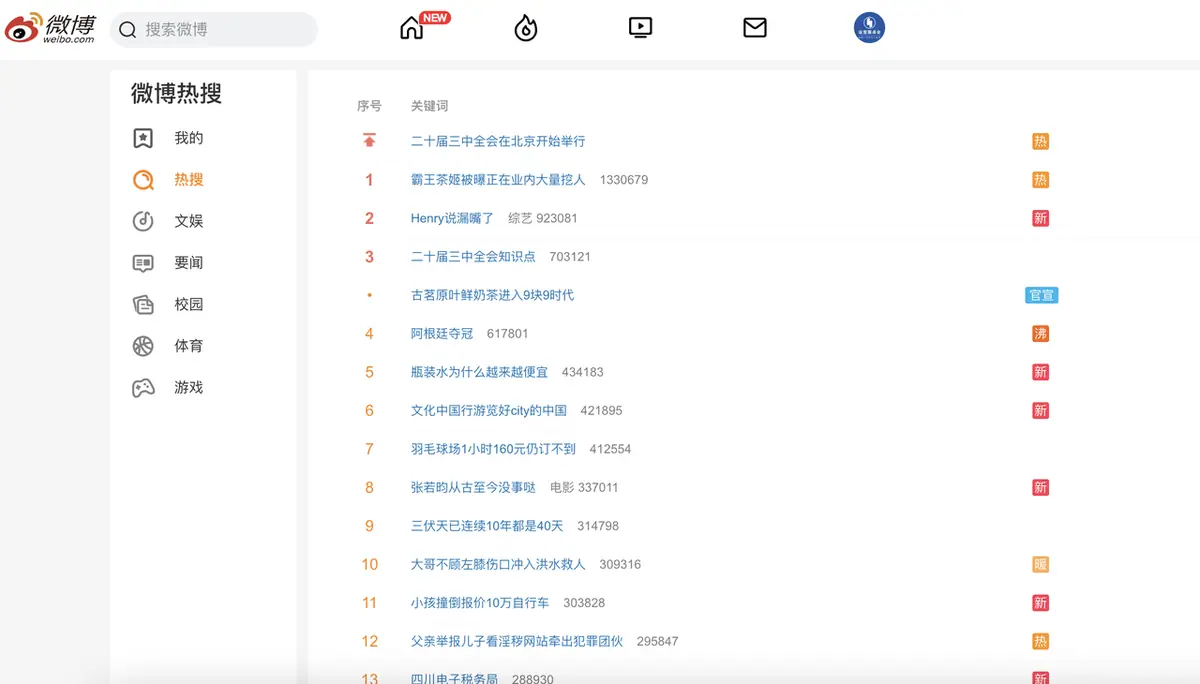Click rank number 7 in the list

(x=369, y=449)
